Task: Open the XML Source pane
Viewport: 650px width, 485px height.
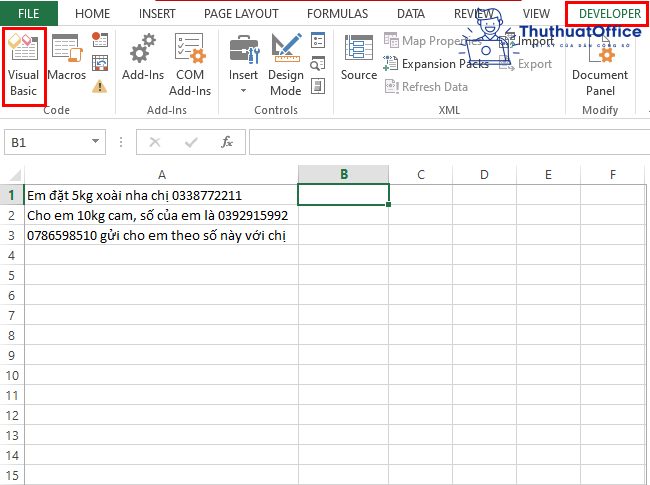Action: pyautogui.click(x=359, y=58)
